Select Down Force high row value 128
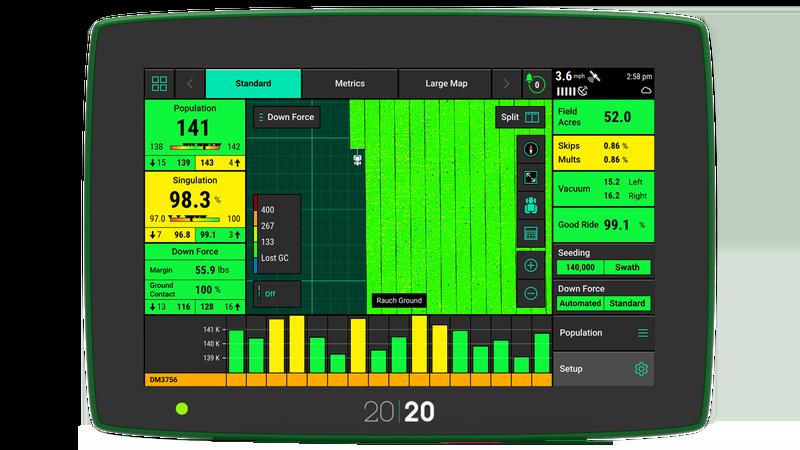Image resolution: width=800 pixels, height=450 pixels. [207, 307]
